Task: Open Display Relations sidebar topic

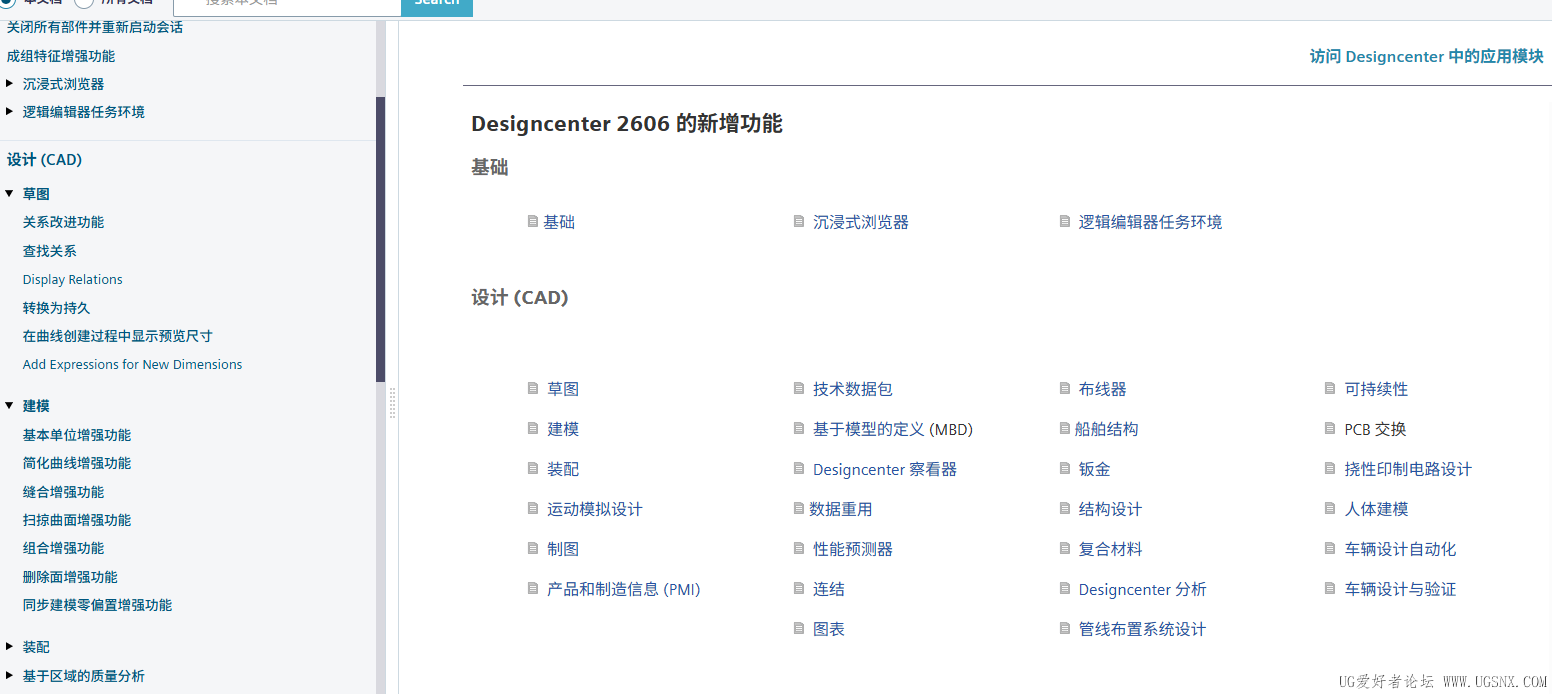Action: [73, 279]
